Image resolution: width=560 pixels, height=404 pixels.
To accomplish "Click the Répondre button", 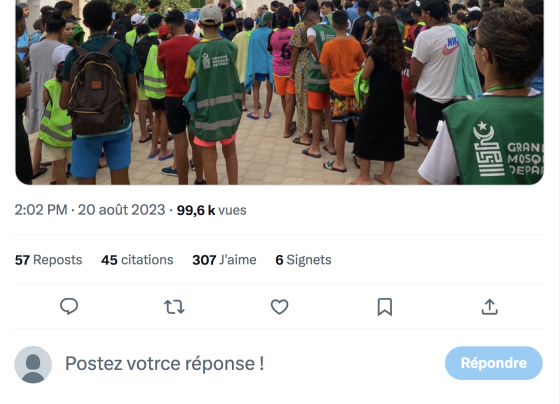I will tap(494, 363).
